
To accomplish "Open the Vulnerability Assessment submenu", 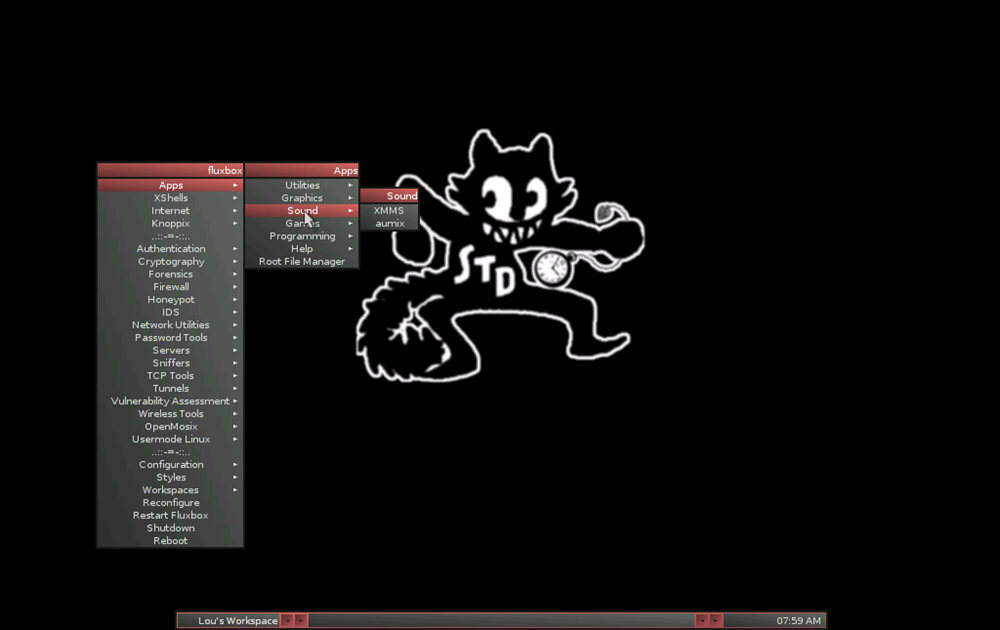I will click(x=170, y=401).
